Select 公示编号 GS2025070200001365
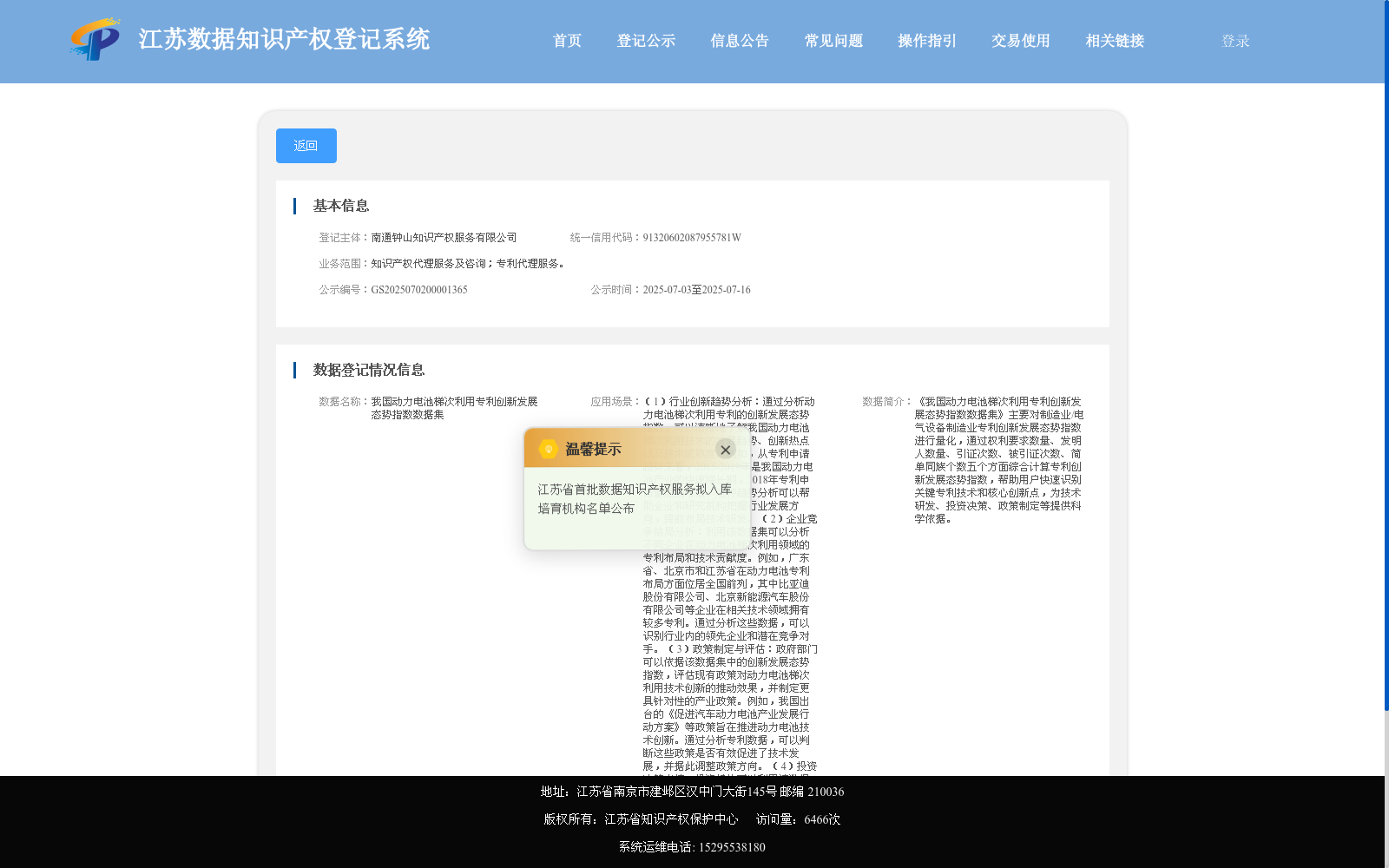The image size is (1389, 868). [x=419, y=290]
